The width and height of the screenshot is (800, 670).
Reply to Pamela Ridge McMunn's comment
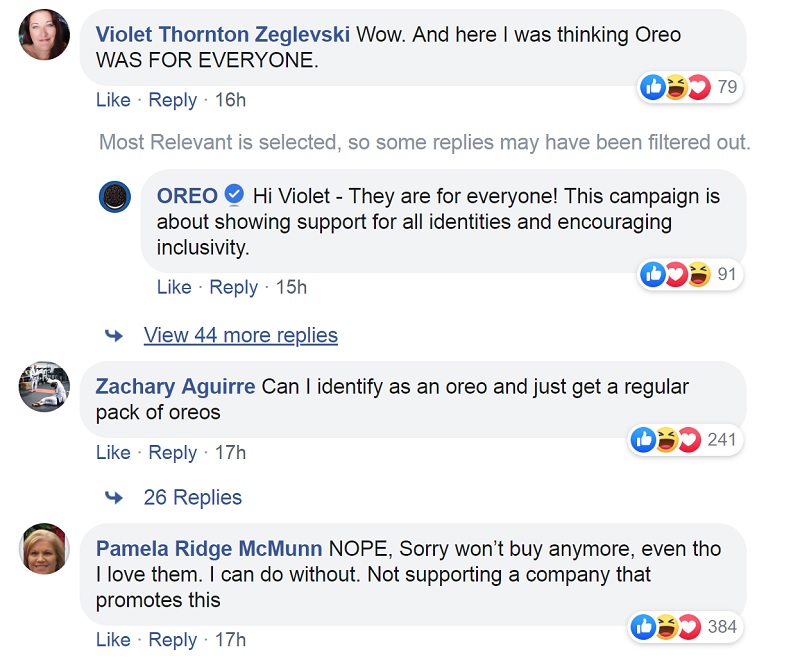point(172,640)
